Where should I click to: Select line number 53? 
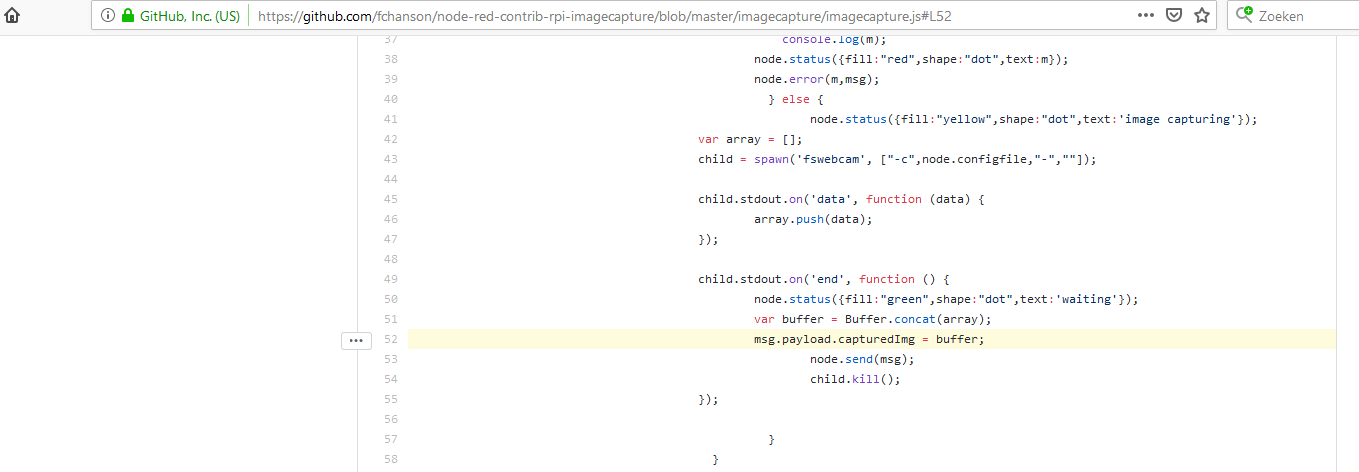tap(390, 359)
